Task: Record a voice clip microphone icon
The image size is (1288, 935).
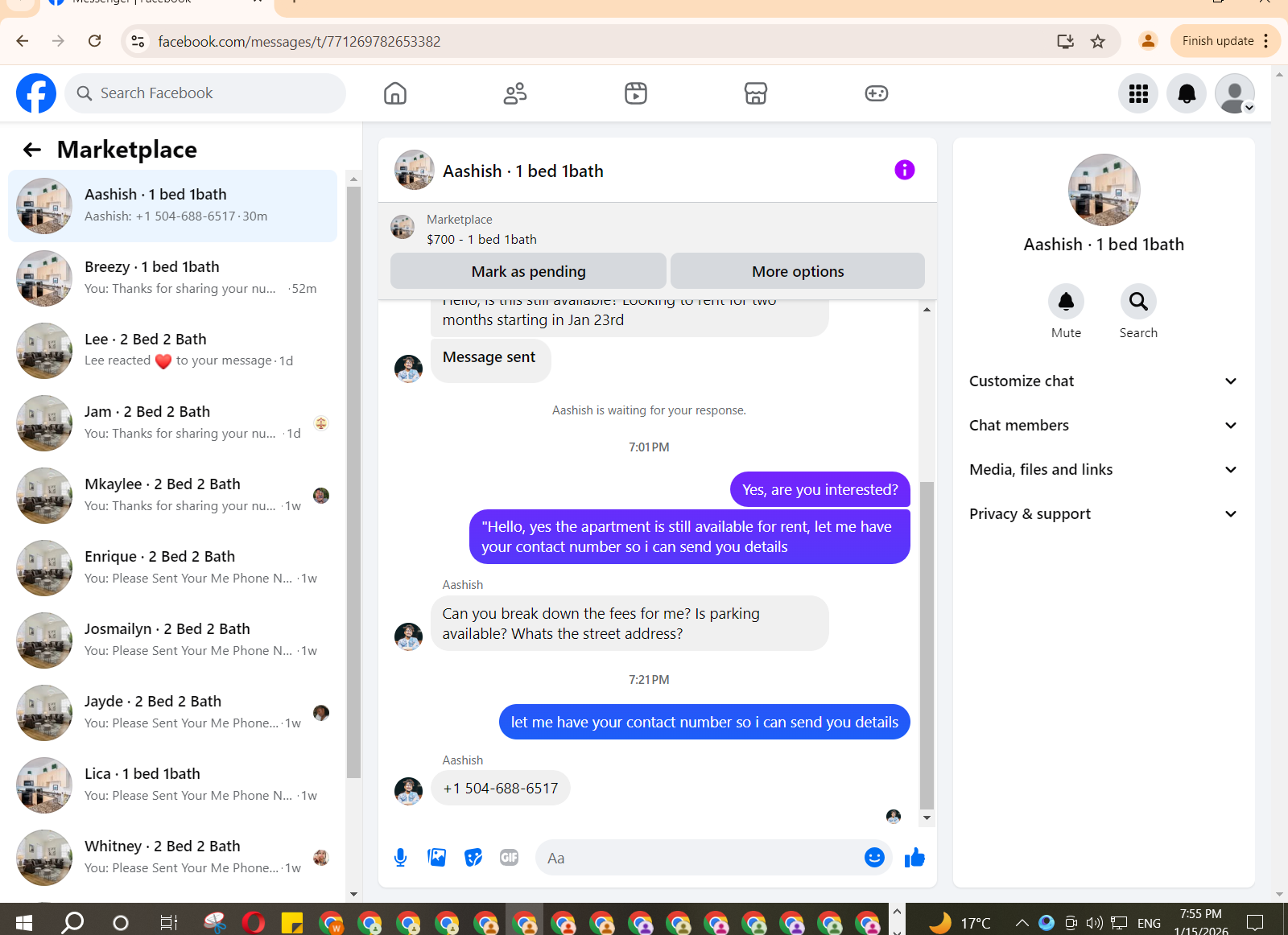Action: coord(401,858)
